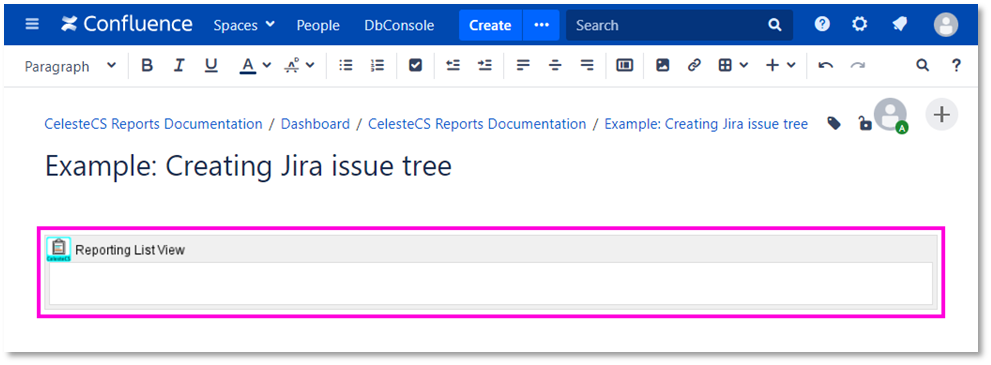Click the labels tag icon

click(834, 124)
